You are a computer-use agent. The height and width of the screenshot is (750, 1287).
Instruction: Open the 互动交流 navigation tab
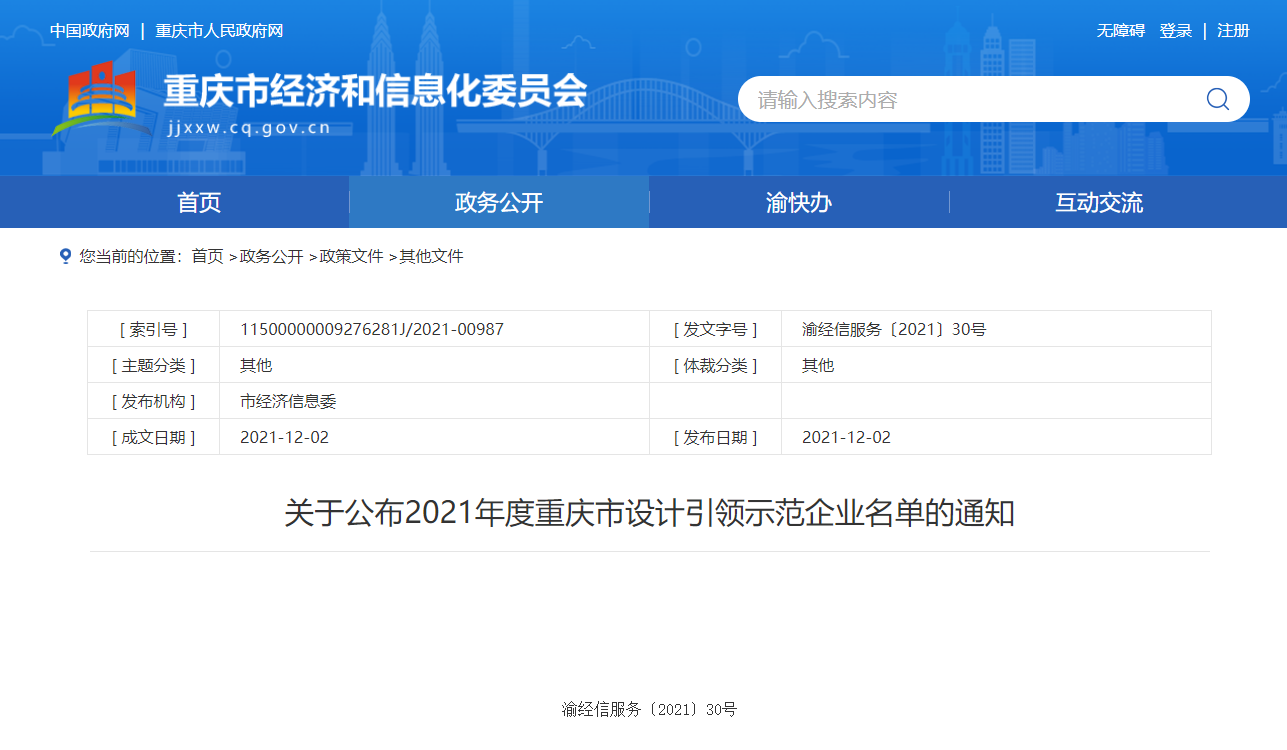[1098, 203]
